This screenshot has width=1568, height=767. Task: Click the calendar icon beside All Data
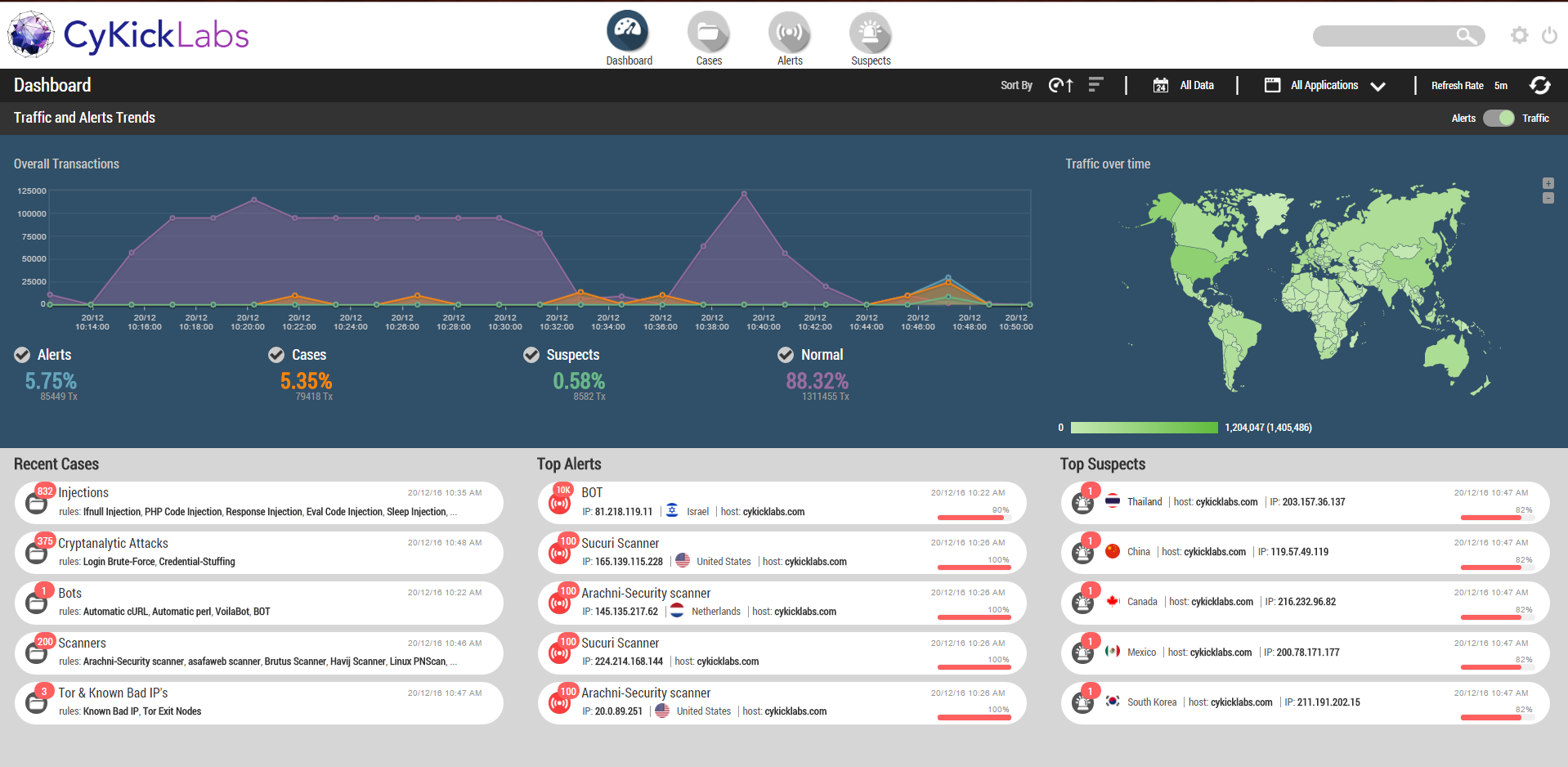[1160, 85]
